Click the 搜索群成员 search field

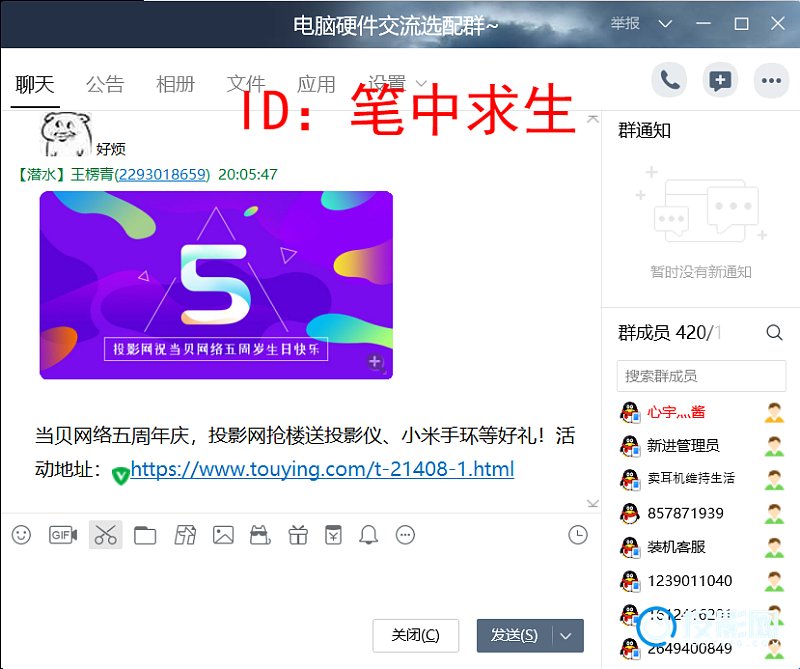tap(701, 376)
